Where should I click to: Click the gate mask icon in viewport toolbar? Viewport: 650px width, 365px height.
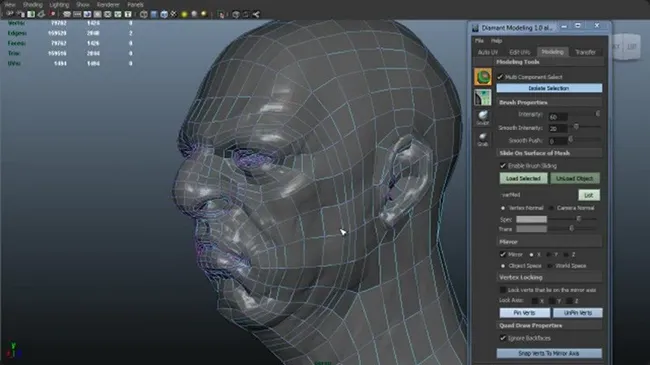(x=97, y=15)
